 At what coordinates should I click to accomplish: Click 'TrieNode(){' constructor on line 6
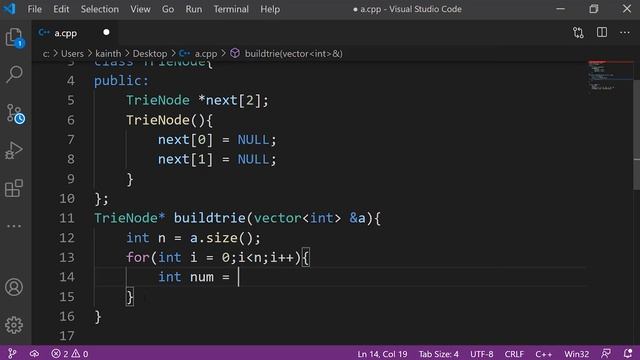point(169,120)
